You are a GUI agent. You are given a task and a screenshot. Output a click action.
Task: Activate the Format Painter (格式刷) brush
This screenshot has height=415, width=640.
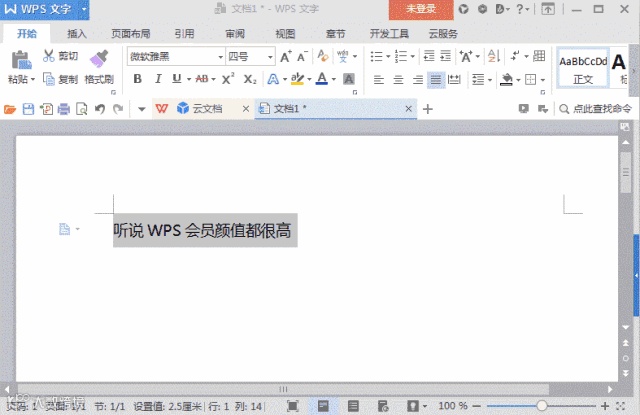pyautogui.click(x=99, y=59)
